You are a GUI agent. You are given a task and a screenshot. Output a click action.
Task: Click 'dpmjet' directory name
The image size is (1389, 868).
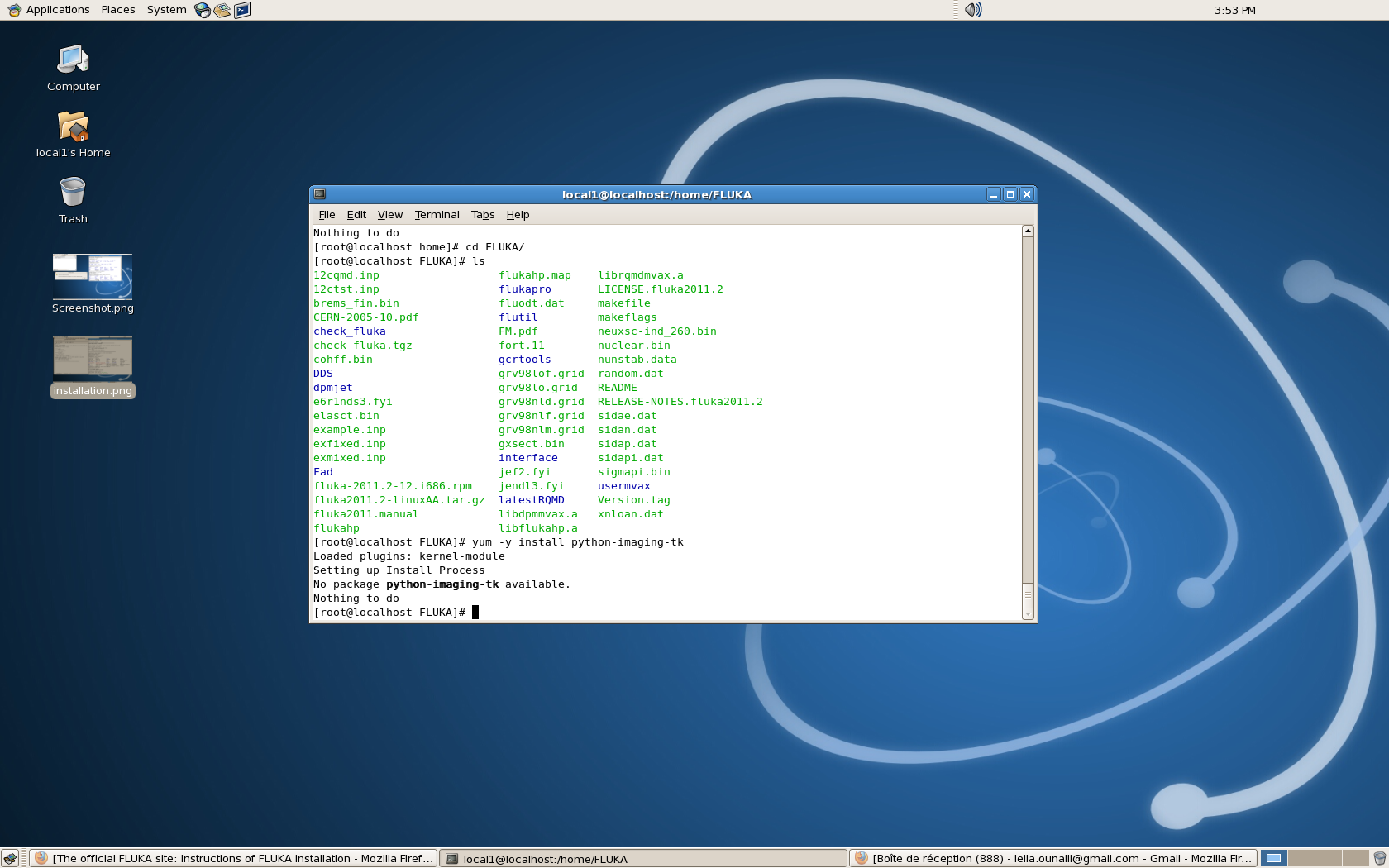[333, 388]
